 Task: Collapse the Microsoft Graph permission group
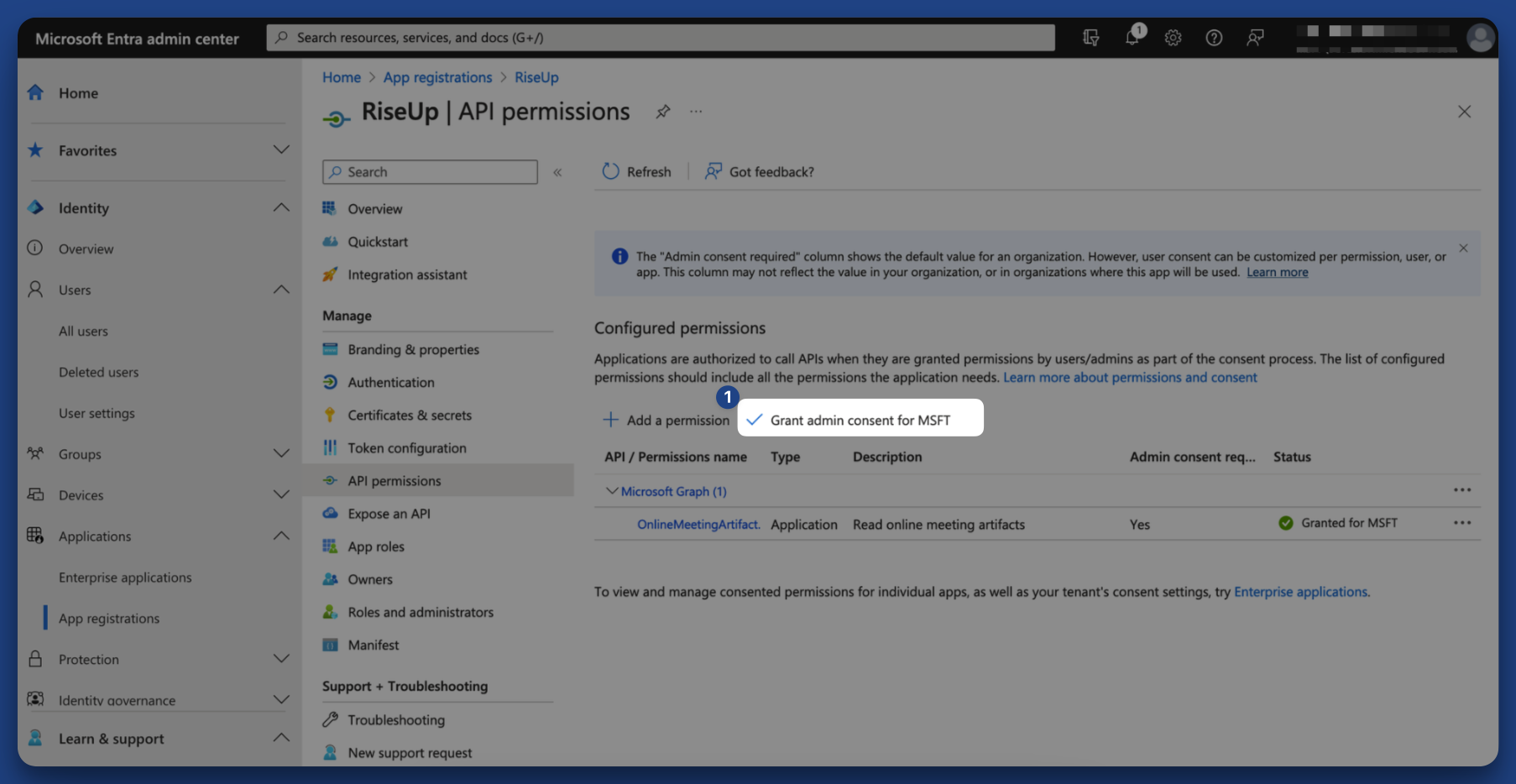pos(611,491)
